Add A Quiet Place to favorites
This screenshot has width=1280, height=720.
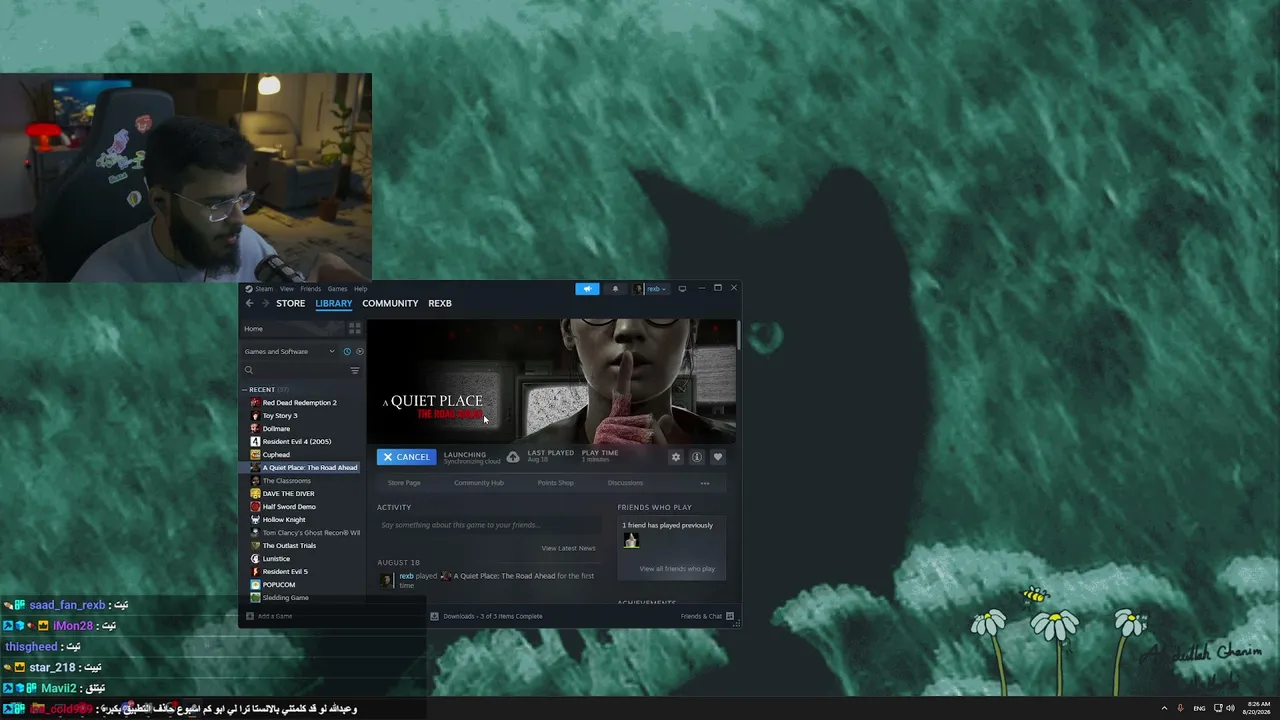tap(717, 457)
